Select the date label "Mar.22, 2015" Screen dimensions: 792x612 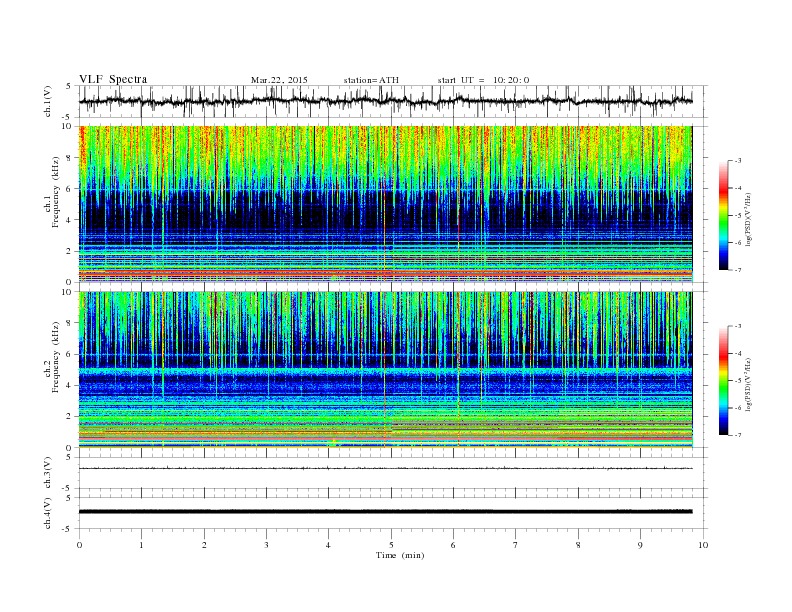279,80
